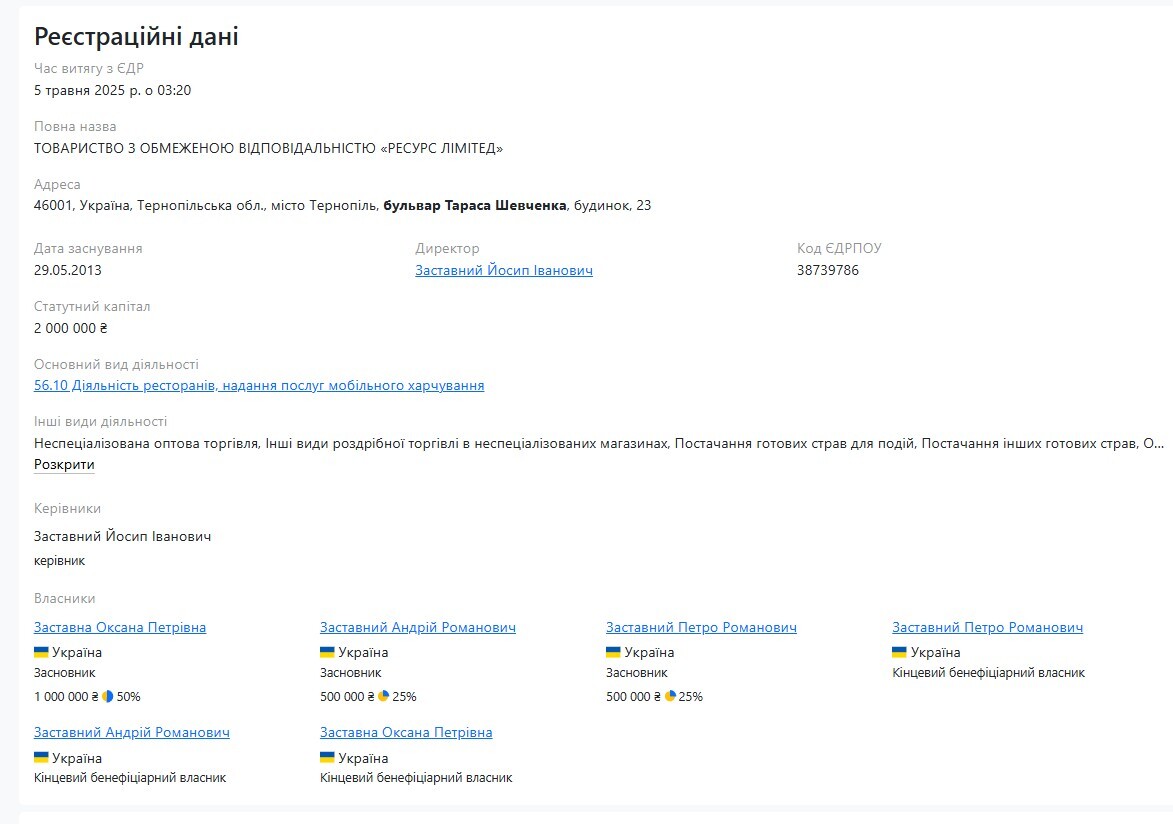Click bold street бульвар Тараса Шевченка
The width and height of the screenshot is (1173, 824).
tap(475, 205)
